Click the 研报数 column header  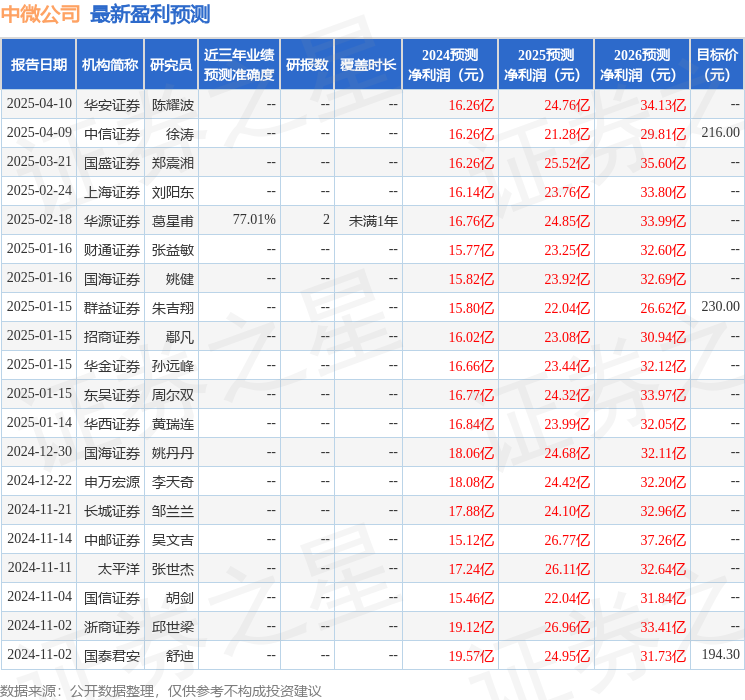coord(307,65)
